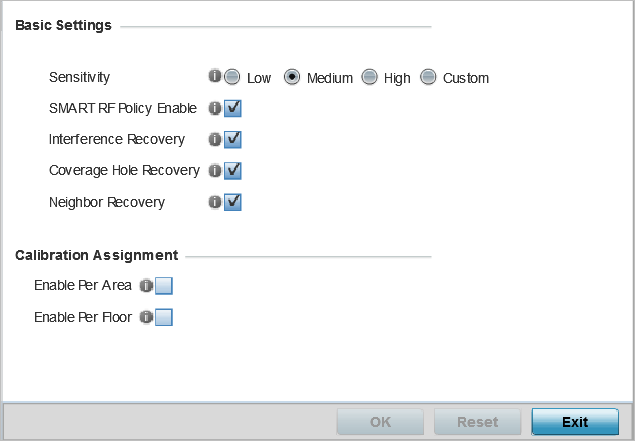The height and width of the screenshot is (441, 635).
Task: Check the Enable Per Floor box
Action: tap(164, 317)
